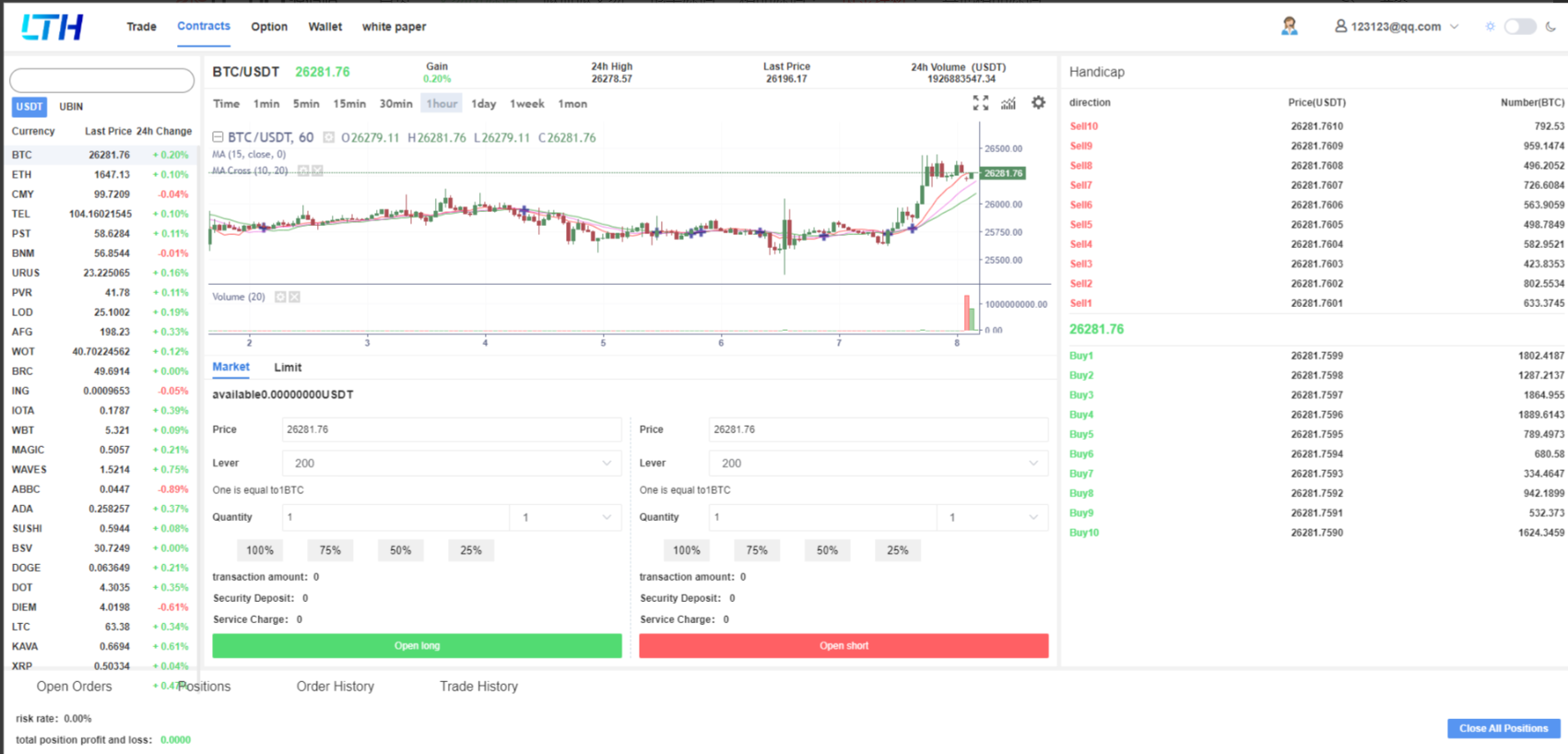Click the Close All Positions button
The width and height of the screenshot is (1568, 754).
click(1503, 728)
